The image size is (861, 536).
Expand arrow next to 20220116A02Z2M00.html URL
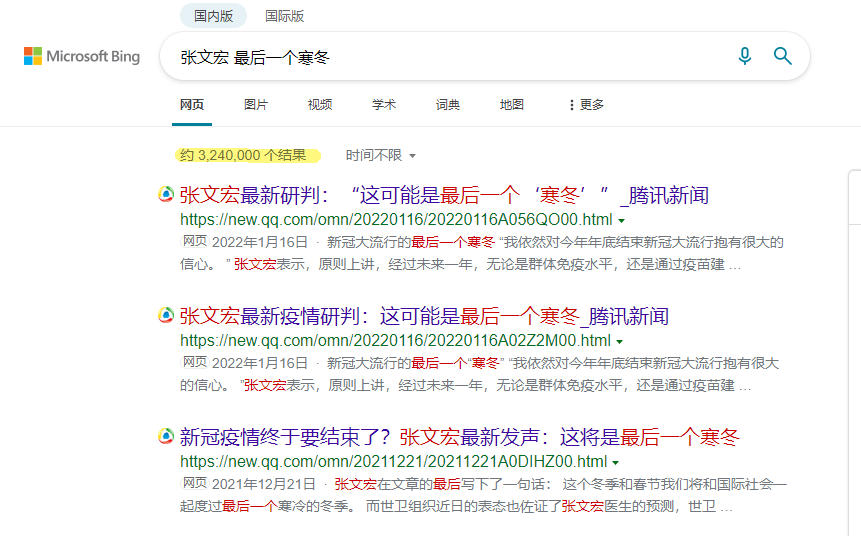(619, 342)
